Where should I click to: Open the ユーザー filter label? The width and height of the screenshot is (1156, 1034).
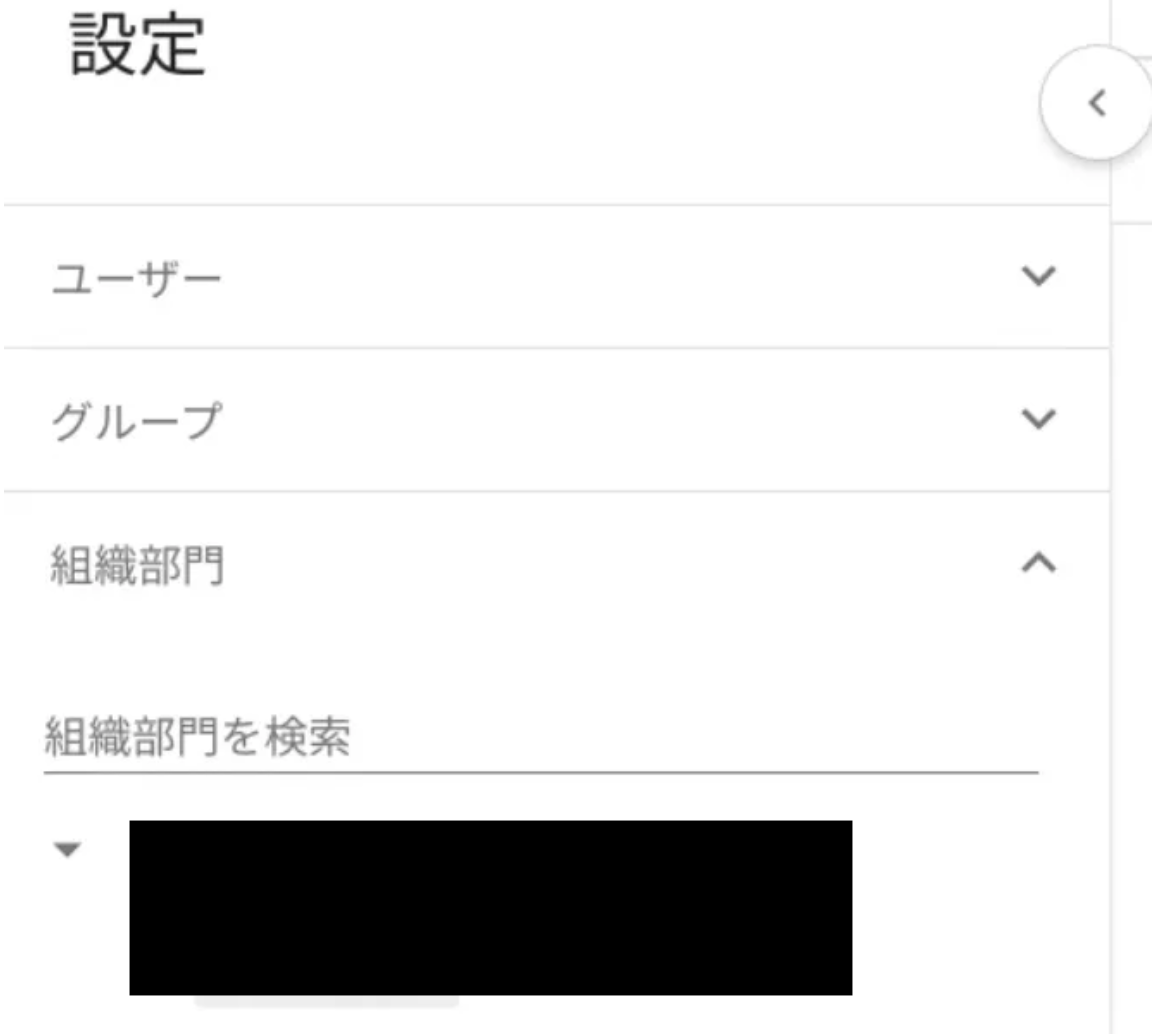[136, 279]
